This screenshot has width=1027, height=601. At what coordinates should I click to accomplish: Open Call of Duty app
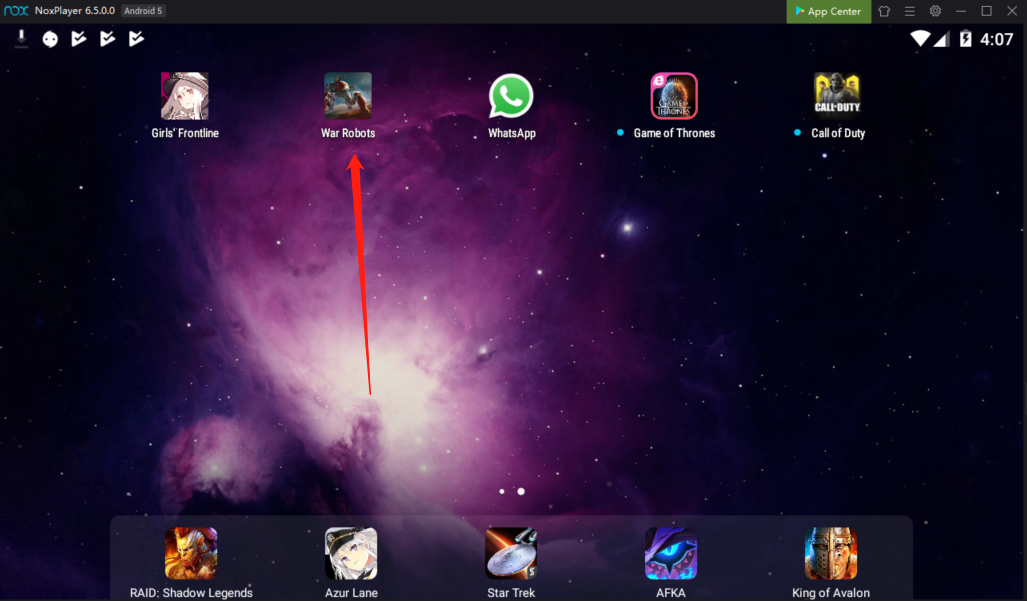tap(837, 97)
